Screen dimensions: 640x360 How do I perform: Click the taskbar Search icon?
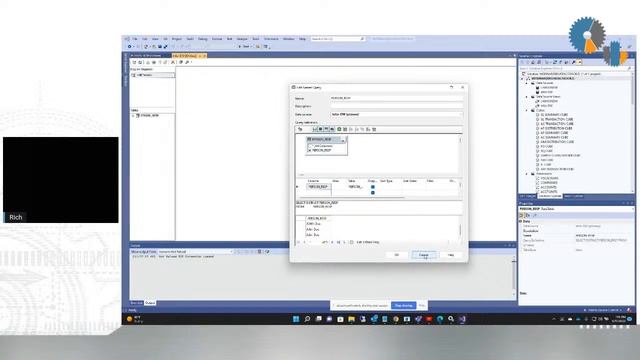pos(307,319)
